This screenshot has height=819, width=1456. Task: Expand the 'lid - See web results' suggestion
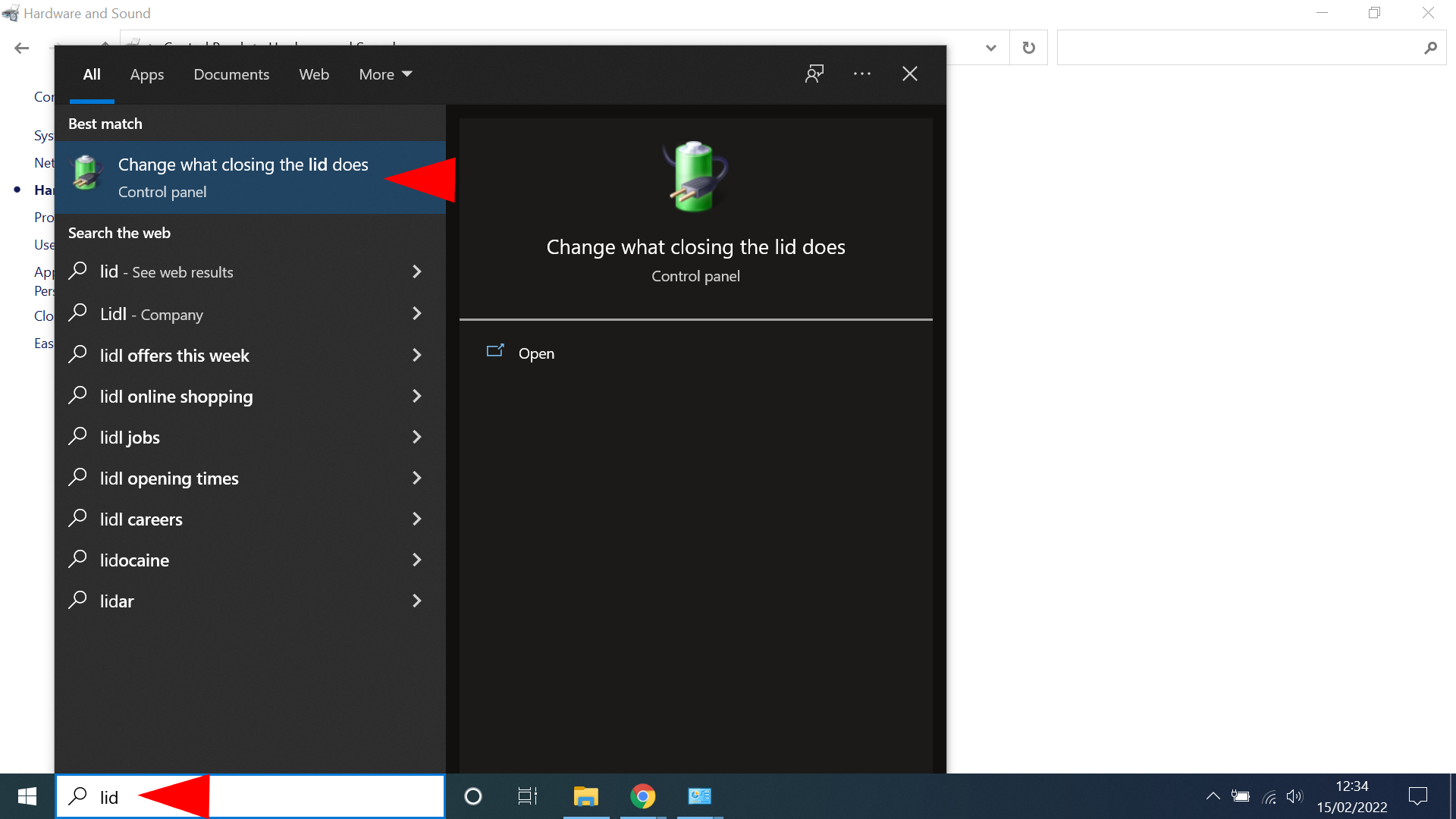coord(418,271)
